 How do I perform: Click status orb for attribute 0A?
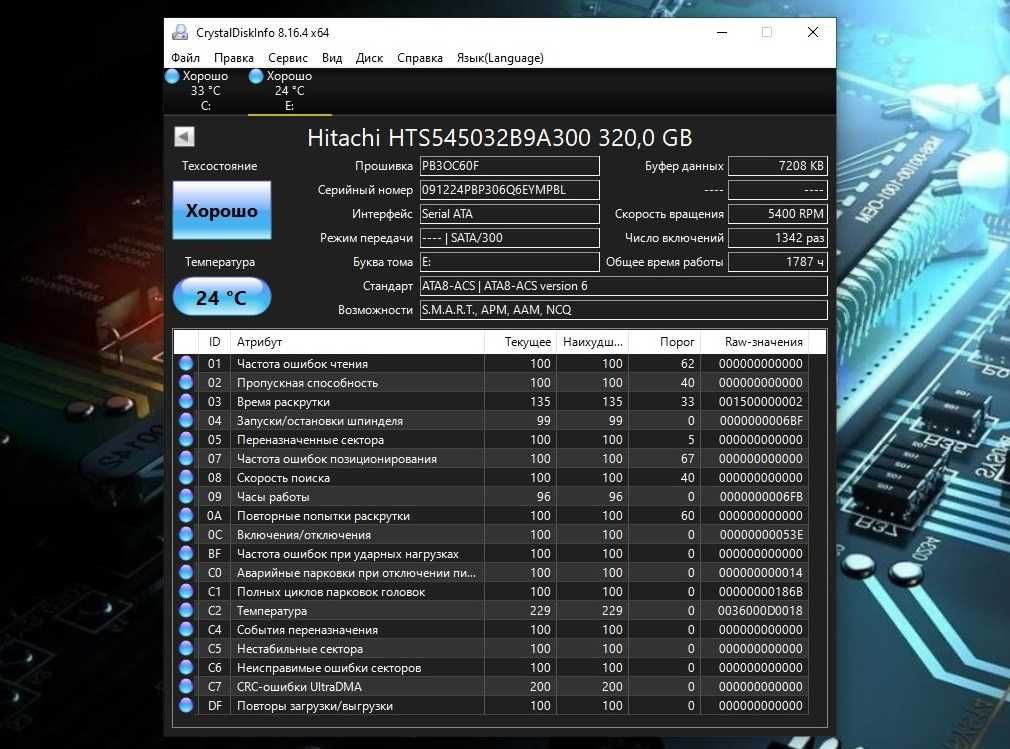click(186, 515)
